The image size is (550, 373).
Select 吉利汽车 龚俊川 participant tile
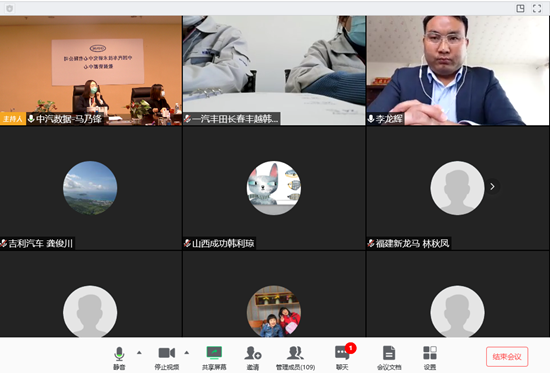tap(91, 188)
